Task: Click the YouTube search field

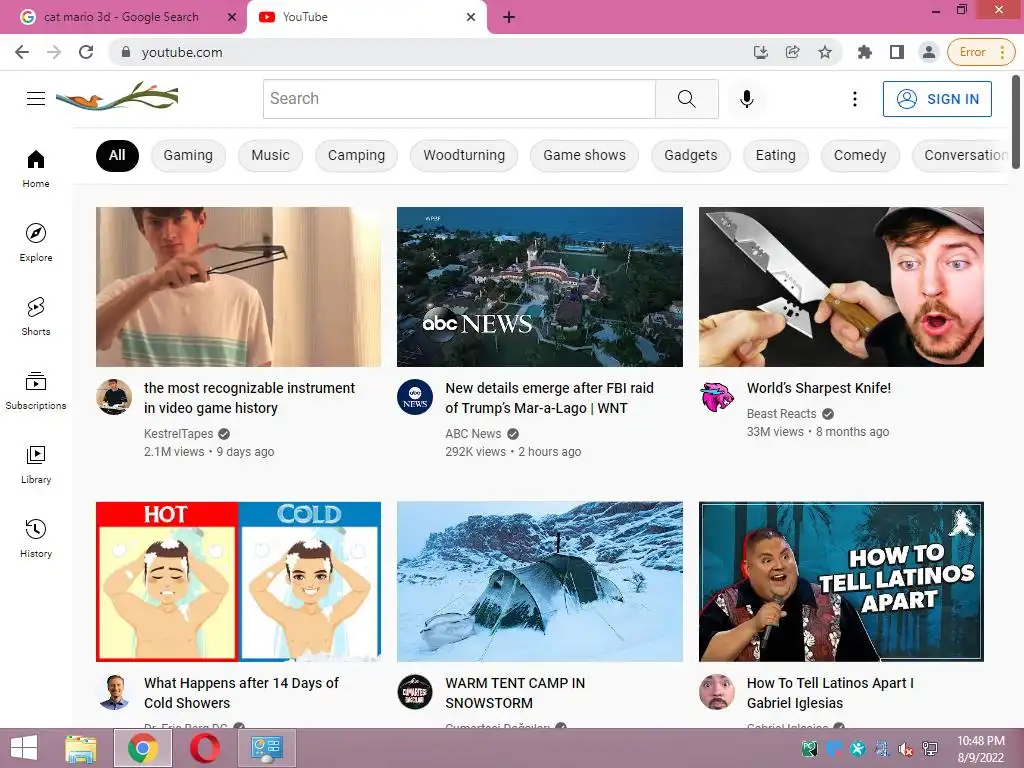Action: [459, 99]
